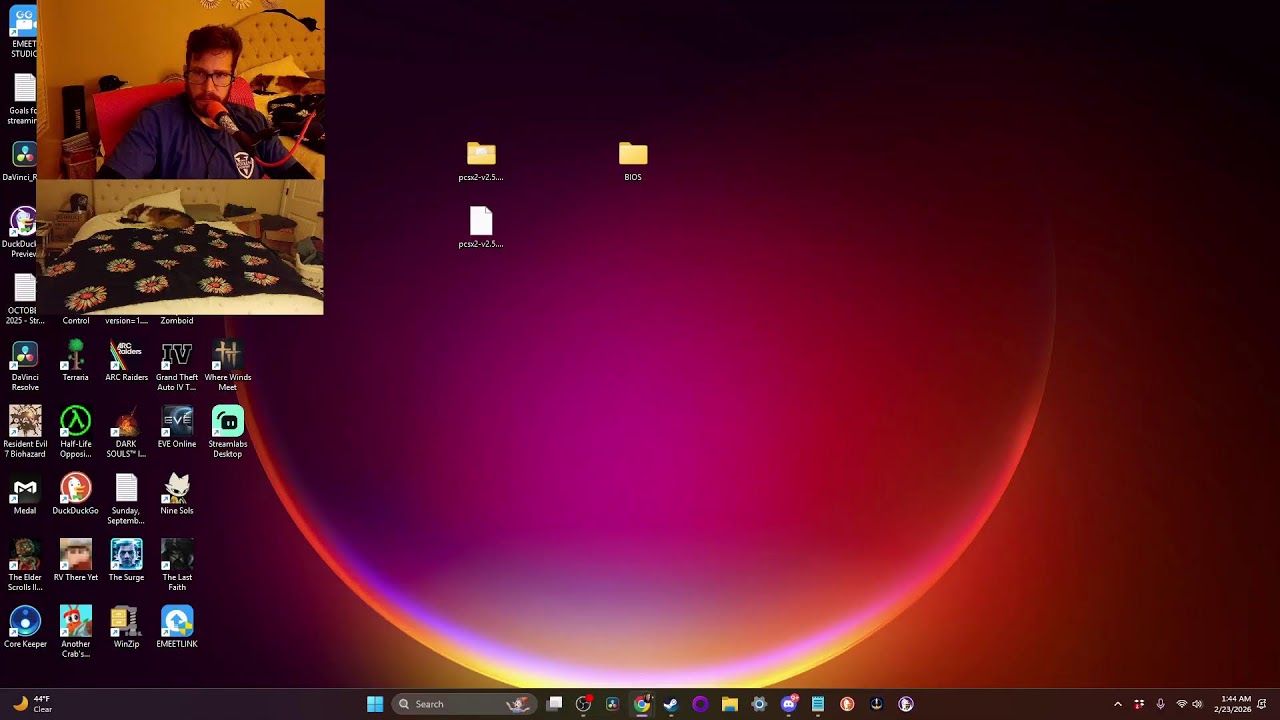Select the WinZip desktop shortcut

coord(126,627)
